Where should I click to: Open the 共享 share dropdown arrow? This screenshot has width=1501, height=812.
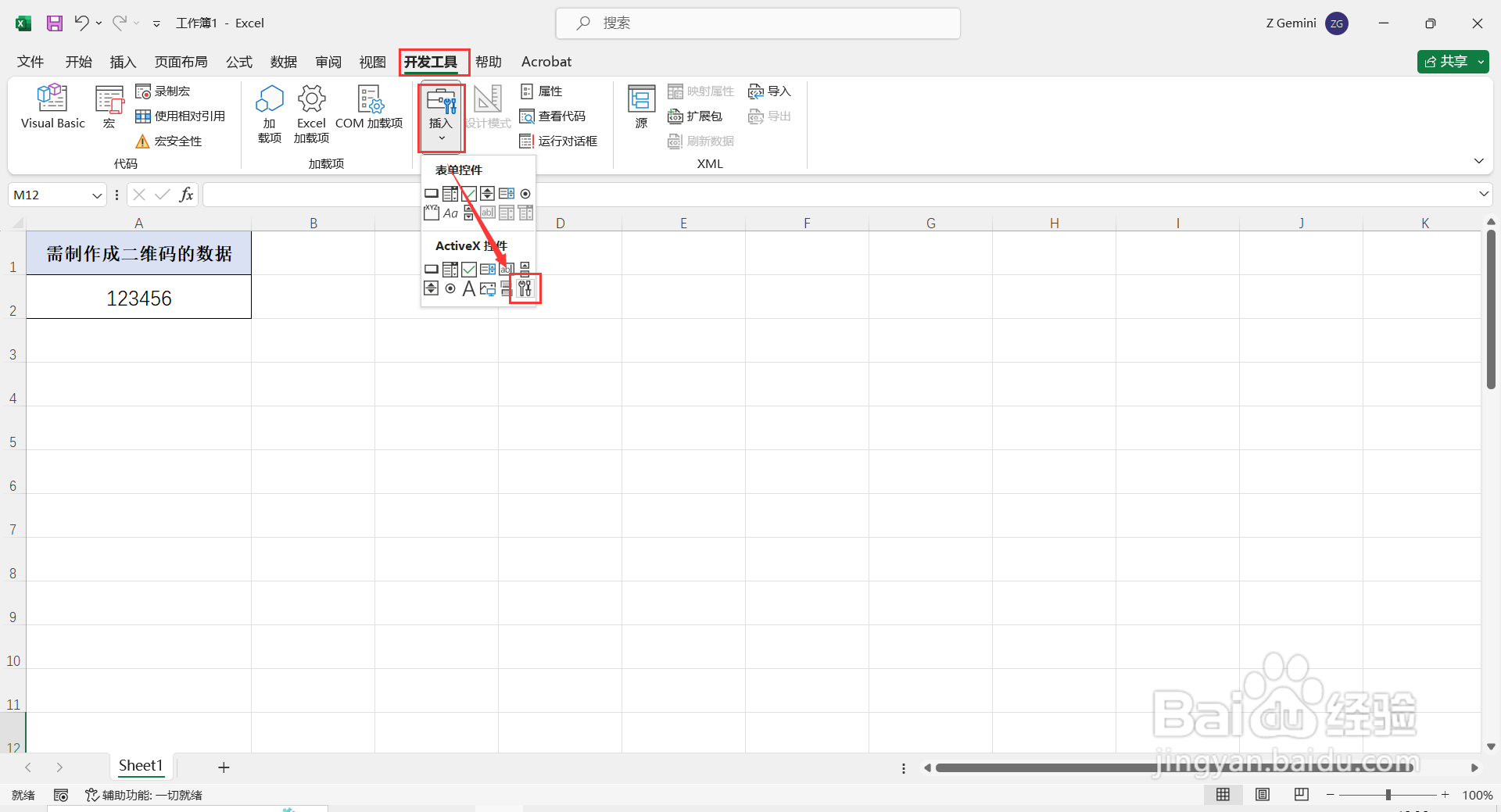click(1481, 62)
